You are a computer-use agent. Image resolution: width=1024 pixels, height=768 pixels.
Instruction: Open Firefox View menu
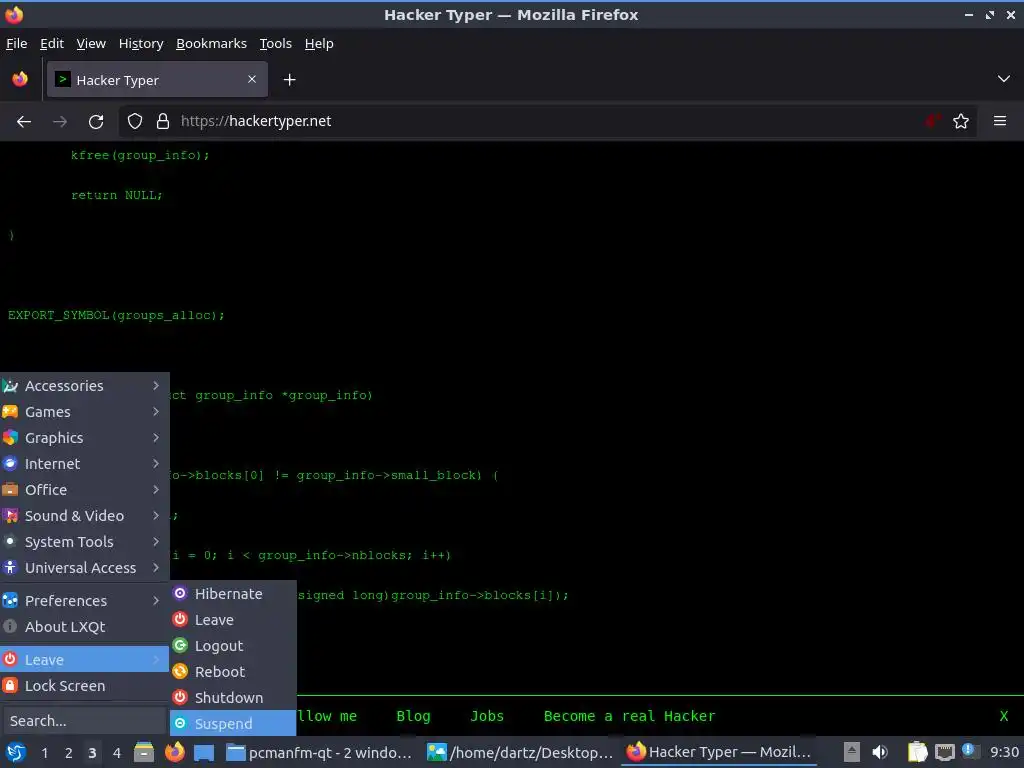91,44
